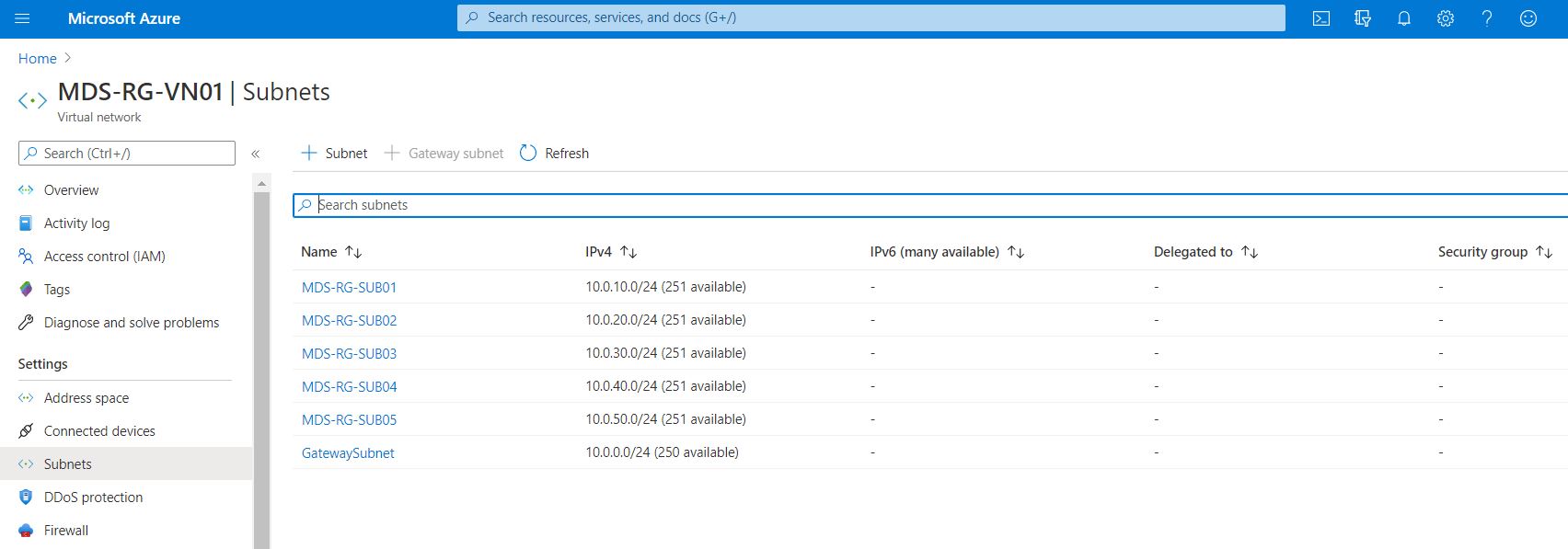1568x549 pixels.
Task: Click the Microsoft Azure logo text
Action: click(x=124, y=18)
